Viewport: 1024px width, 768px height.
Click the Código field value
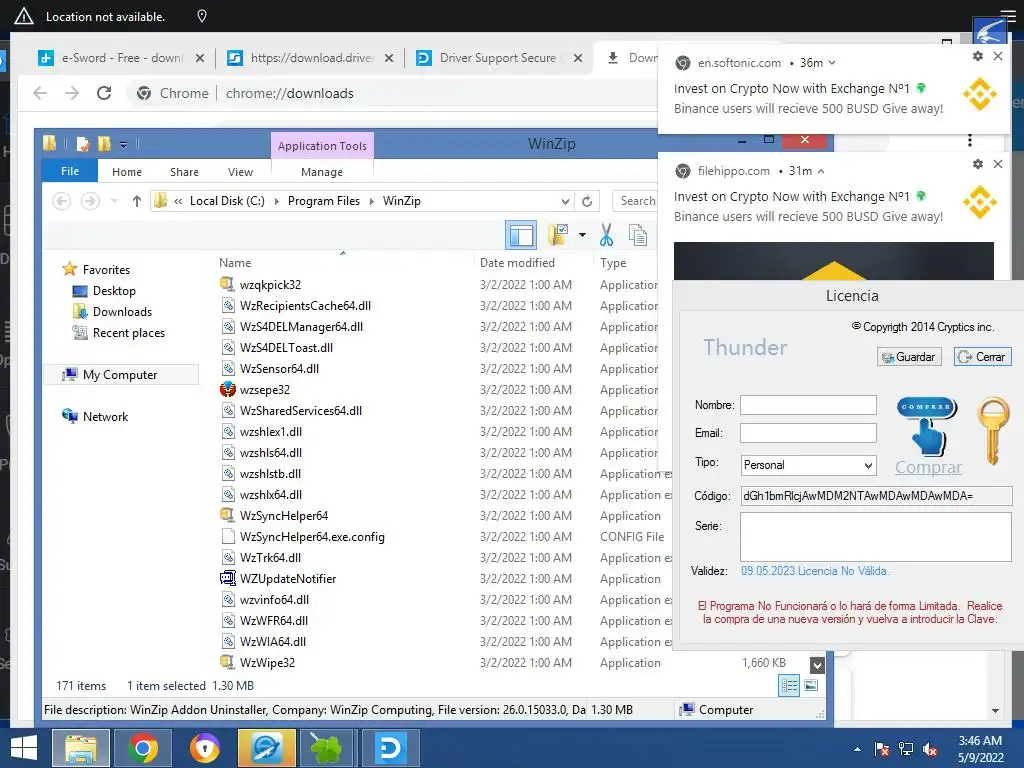click(876, 496)
